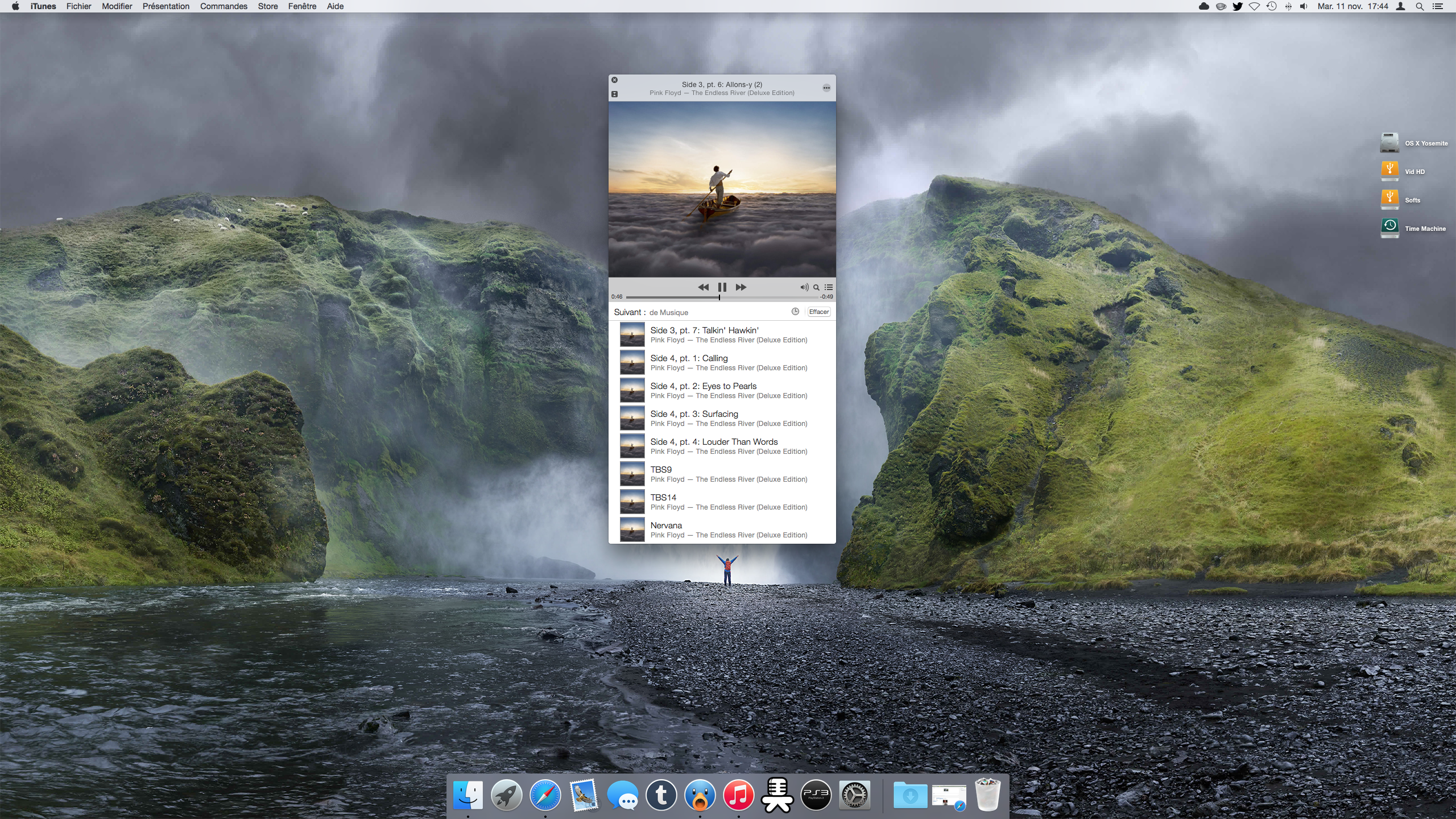The height and width of the screenshot is (819, 1456).
Task: Click artwork thumbnail beside Nervana
Action: coord(632,530)
